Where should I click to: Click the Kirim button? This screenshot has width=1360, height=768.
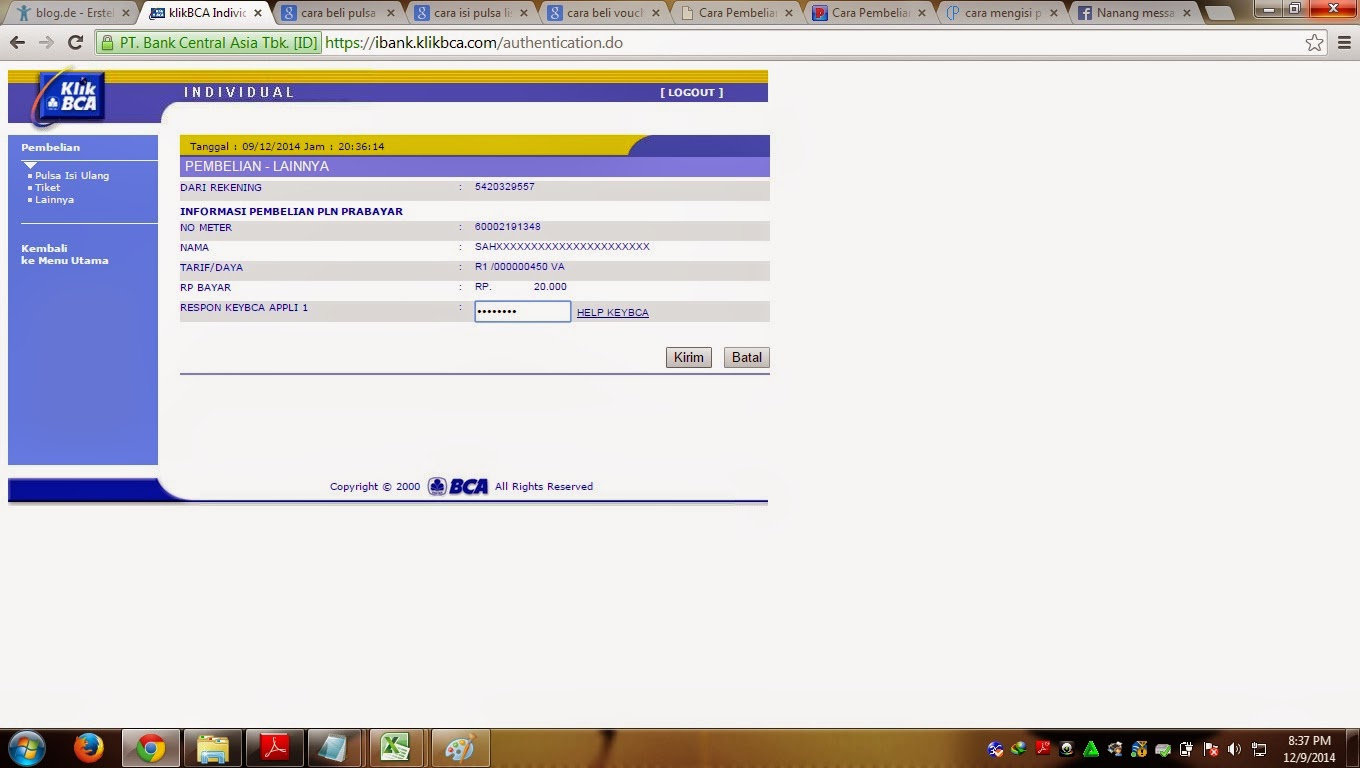coord(689,357)
